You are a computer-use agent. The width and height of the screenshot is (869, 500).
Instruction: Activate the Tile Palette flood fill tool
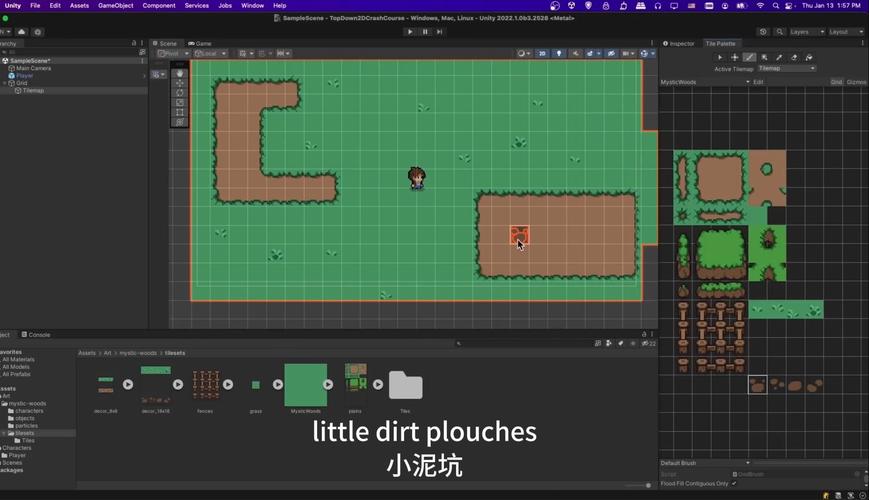809,57
